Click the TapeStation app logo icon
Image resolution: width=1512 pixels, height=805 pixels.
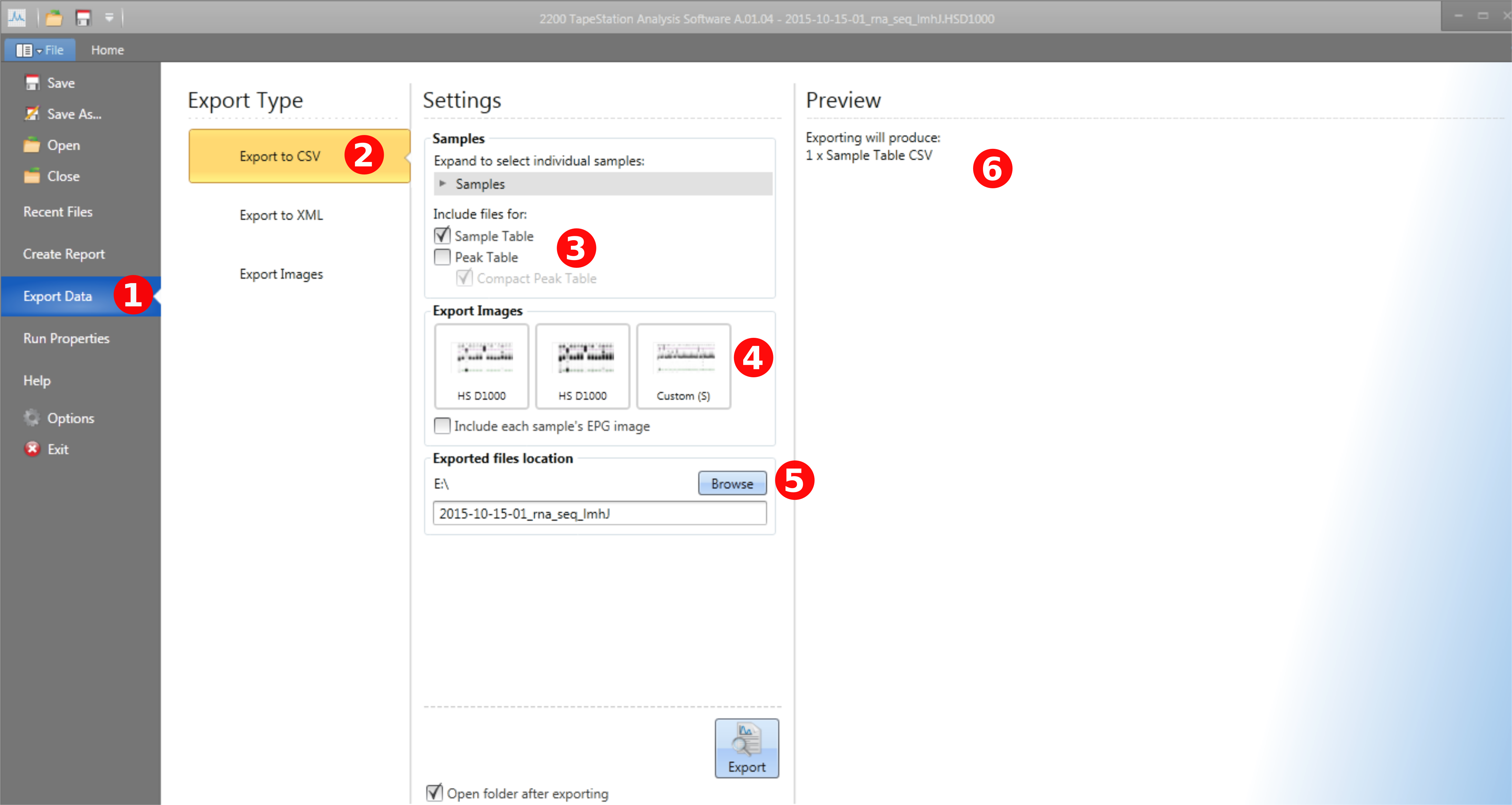(16, 18)
